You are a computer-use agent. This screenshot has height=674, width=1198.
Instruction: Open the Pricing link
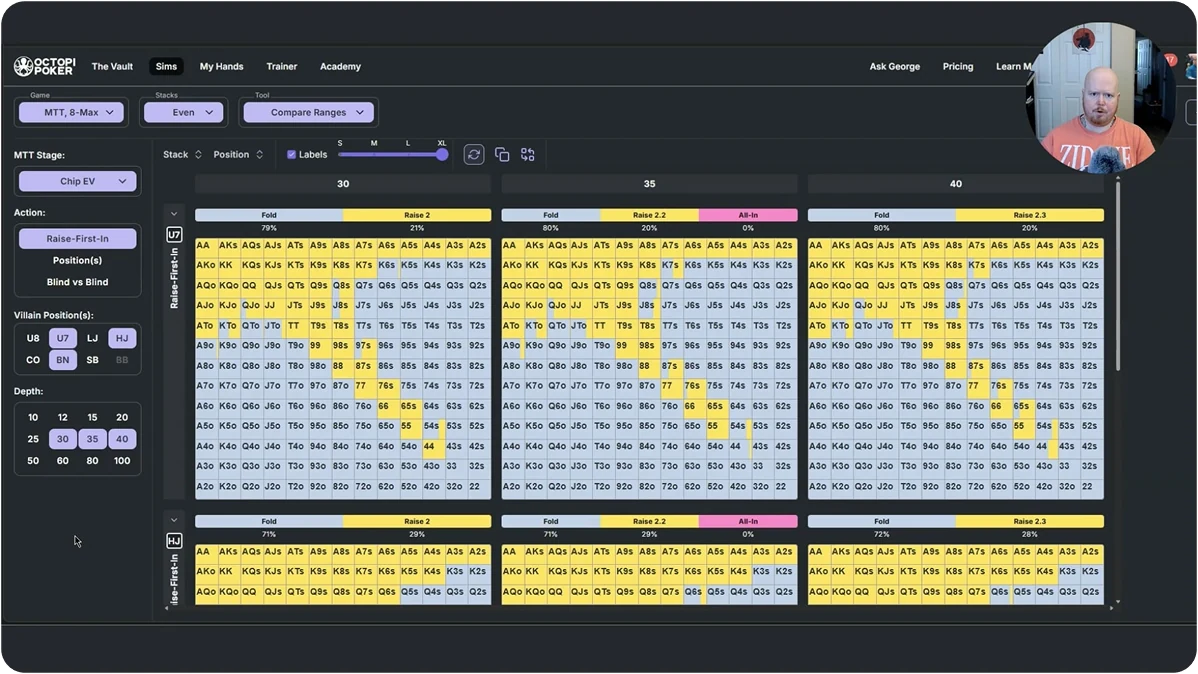[958, 66]
